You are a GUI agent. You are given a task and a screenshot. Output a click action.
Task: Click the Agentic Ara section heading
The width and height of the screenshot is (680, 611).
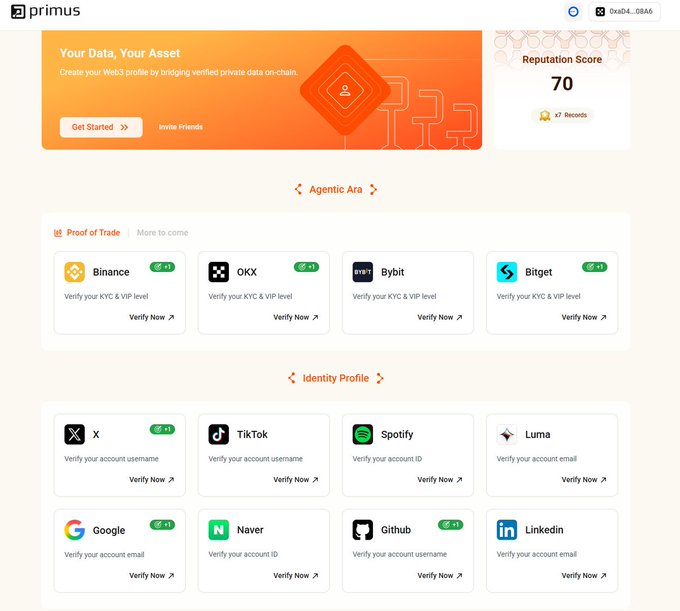point(336,190)
